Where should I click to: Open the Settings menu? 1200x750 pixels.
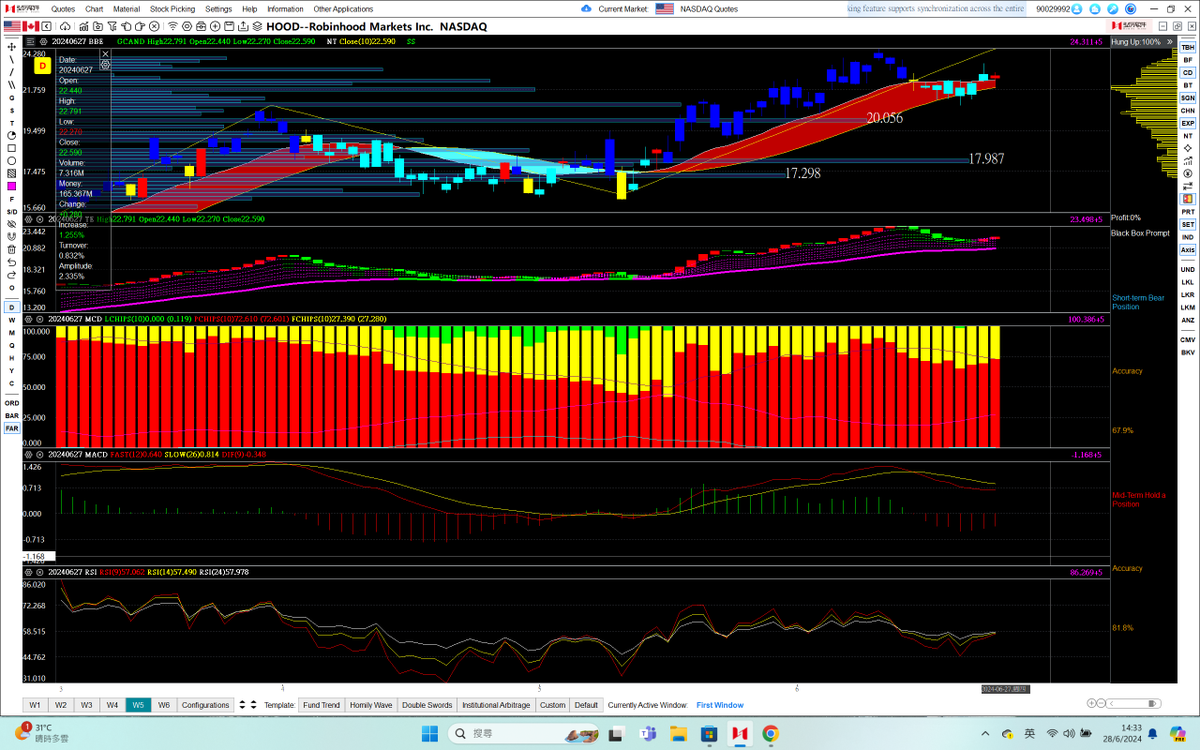(218, 9)
